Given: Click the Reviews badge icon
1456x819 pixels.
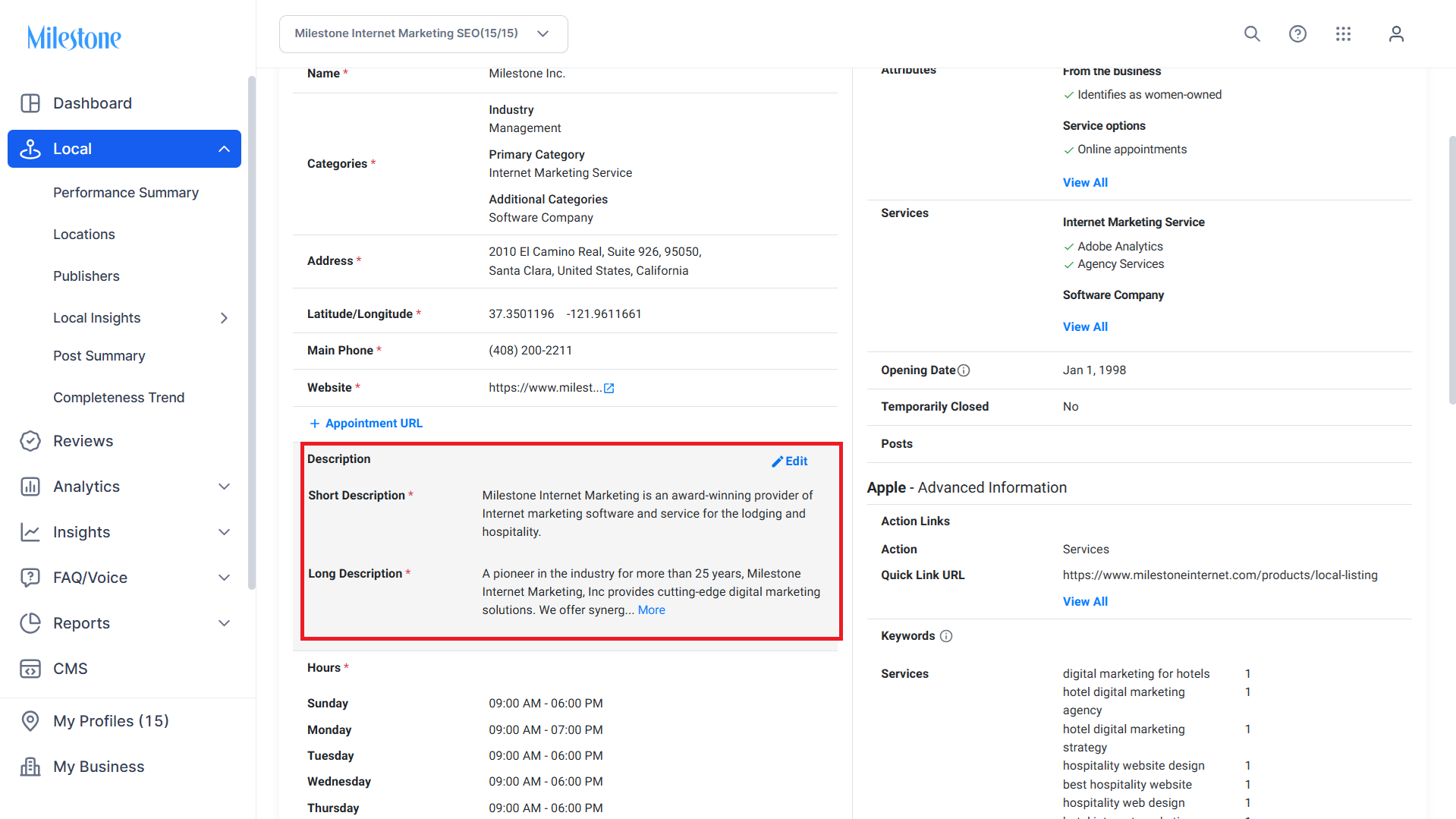Looking at the screenshot, I should point(30,441).
